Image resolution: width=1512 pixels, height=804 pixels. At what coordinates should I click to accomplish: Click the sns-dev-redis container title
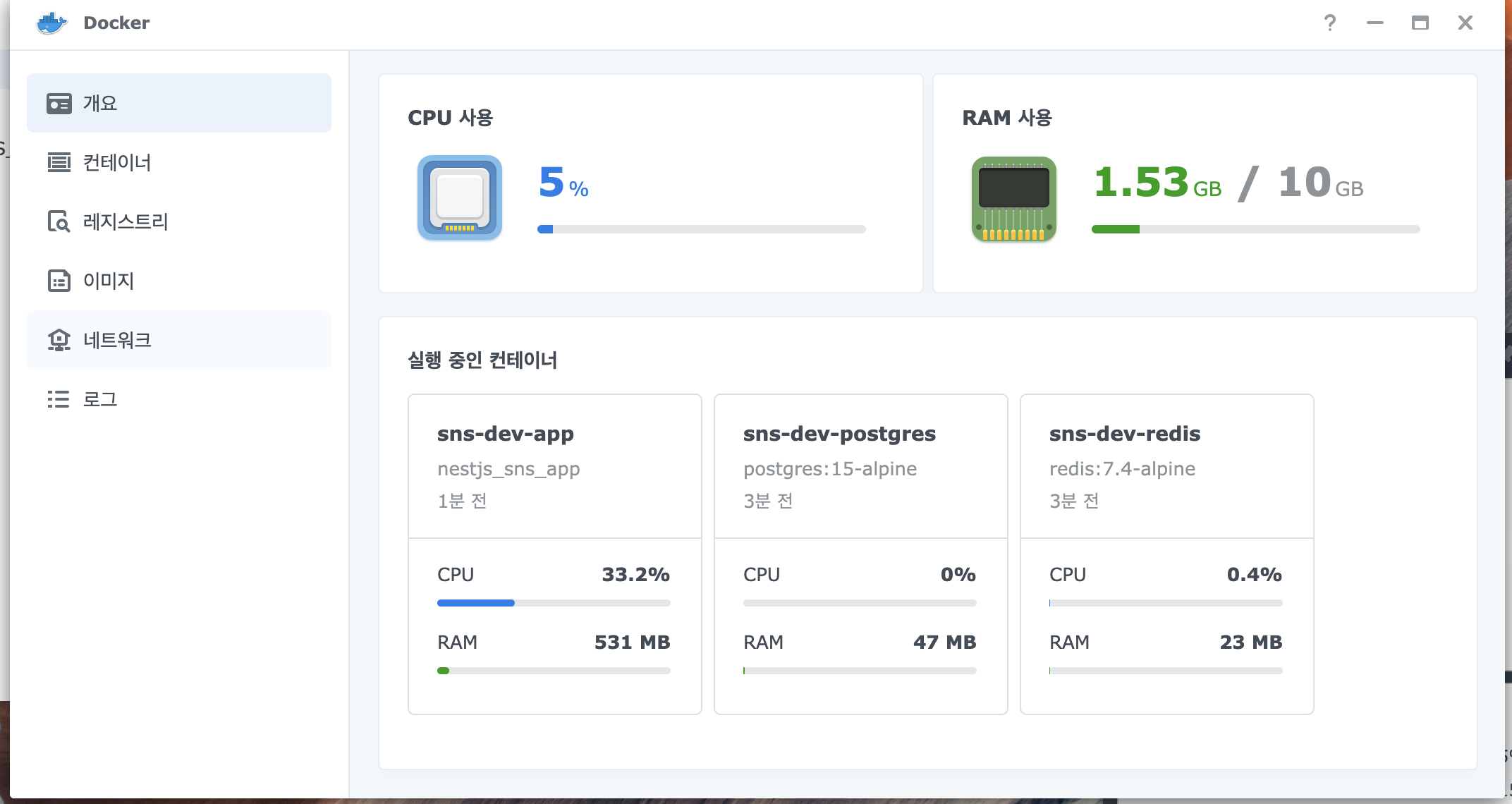[x=1124, y=434]
